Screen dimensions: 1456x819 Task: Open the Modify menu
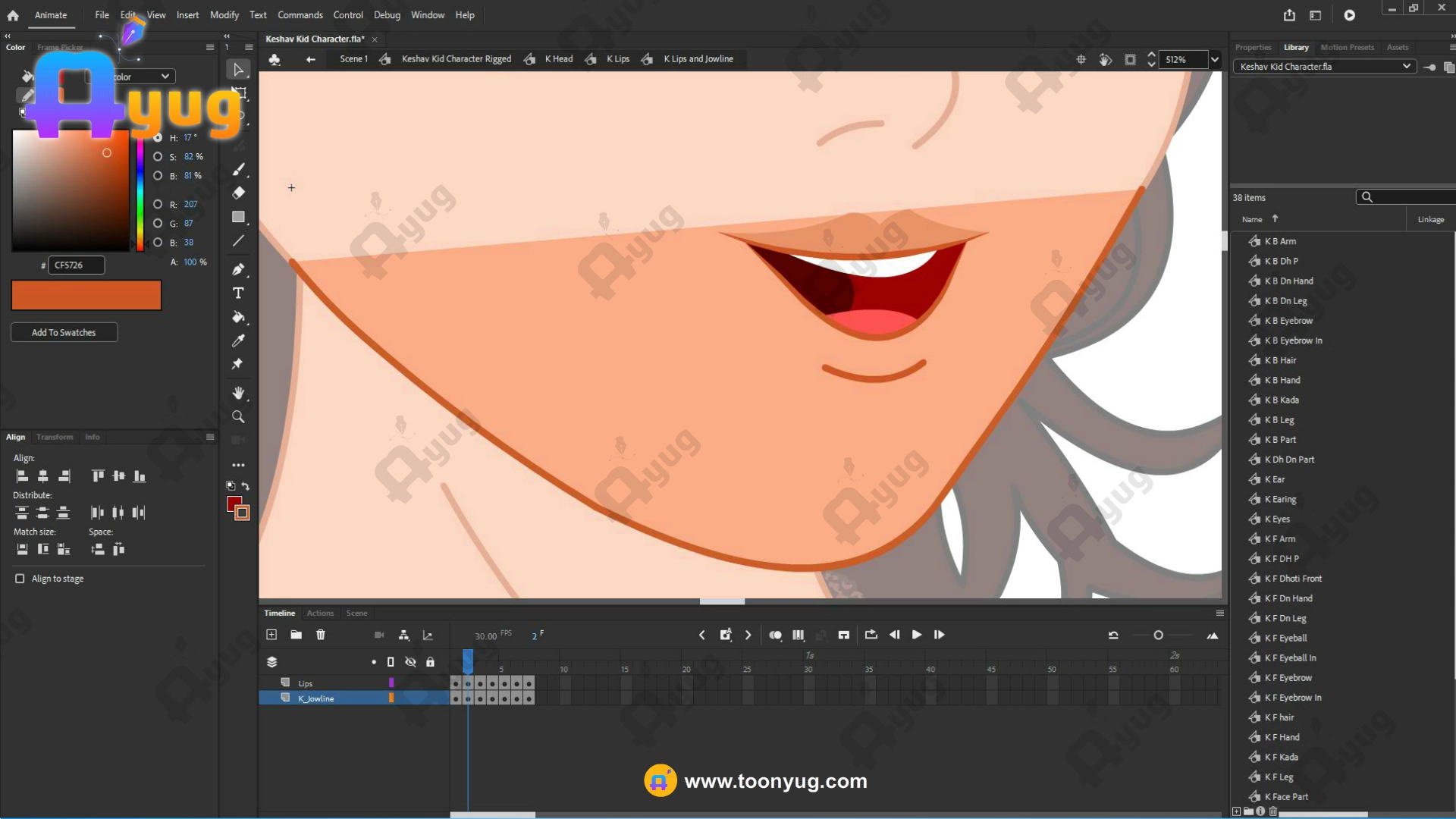[x=224, y=15]
